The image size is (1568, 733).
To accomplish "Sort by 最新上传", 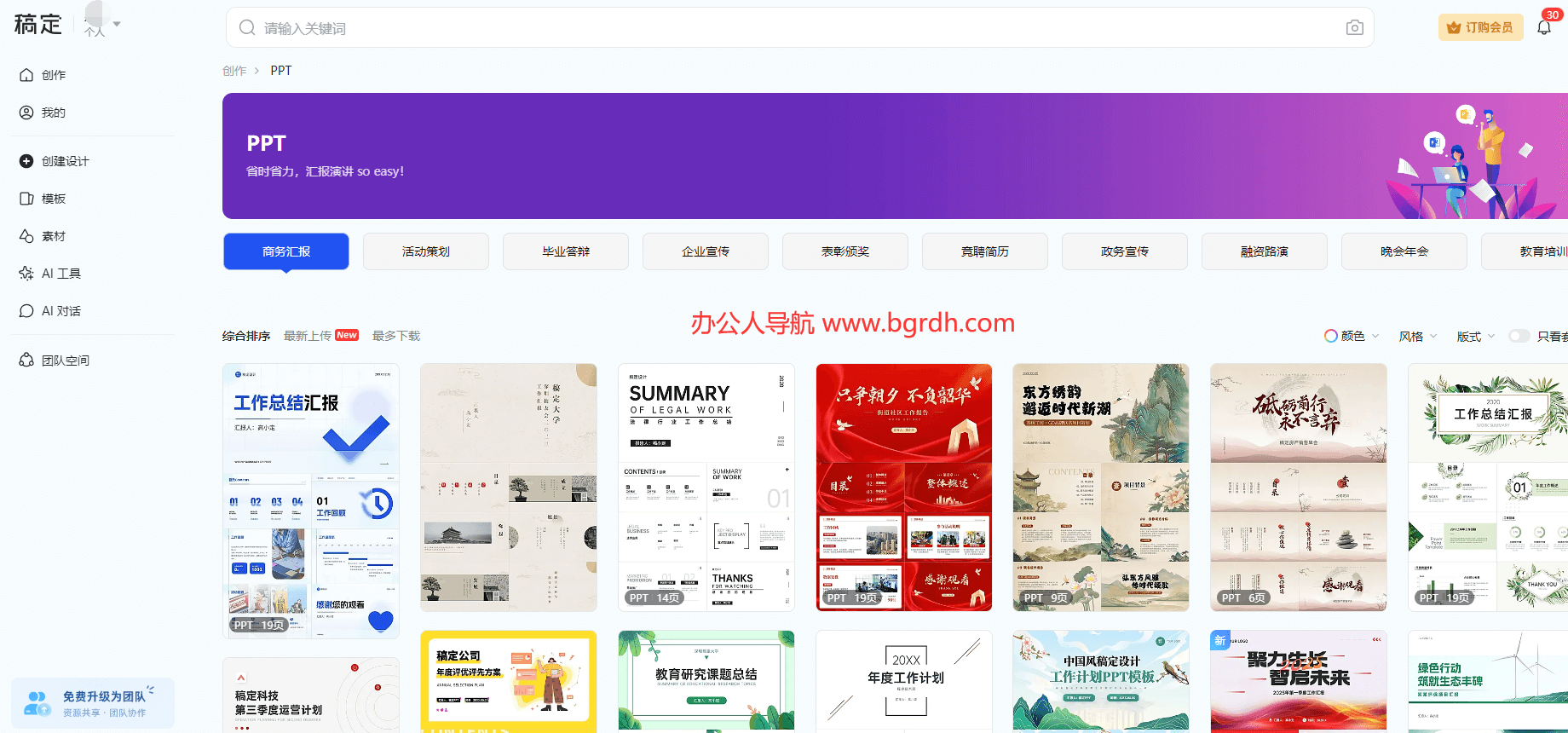I will pyautogui.click(x=308, y=336).
